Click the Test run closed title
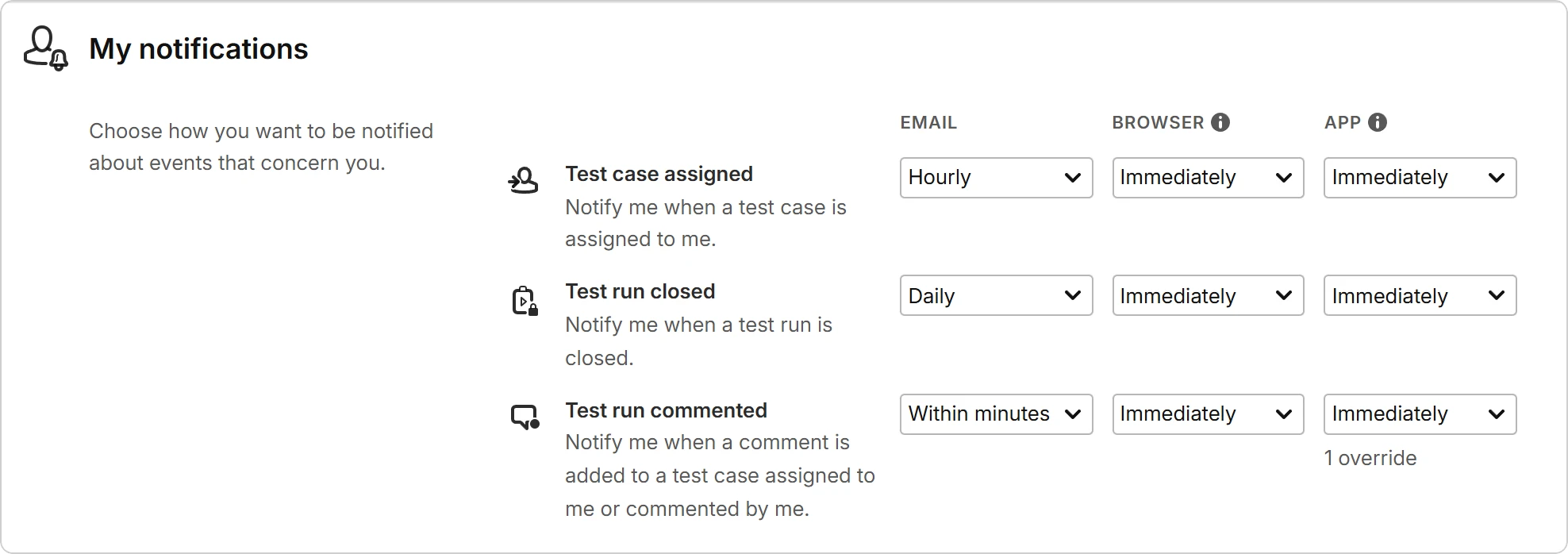The width and height of the screenshot is (1568, 554). coord(640,291)
